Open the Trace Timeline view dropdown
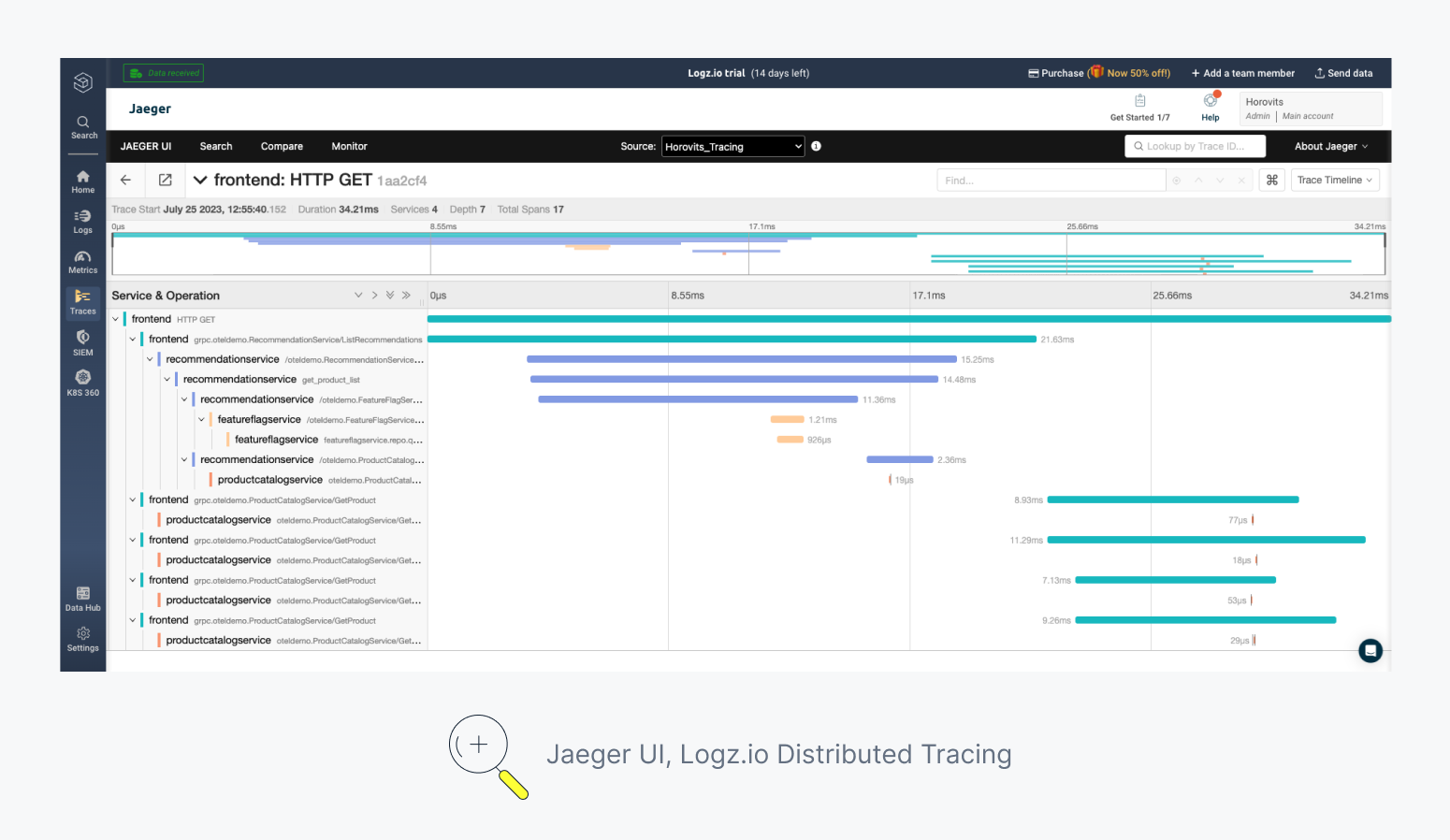Screen dimensions: 1450x840 (x=1335, y=180)
